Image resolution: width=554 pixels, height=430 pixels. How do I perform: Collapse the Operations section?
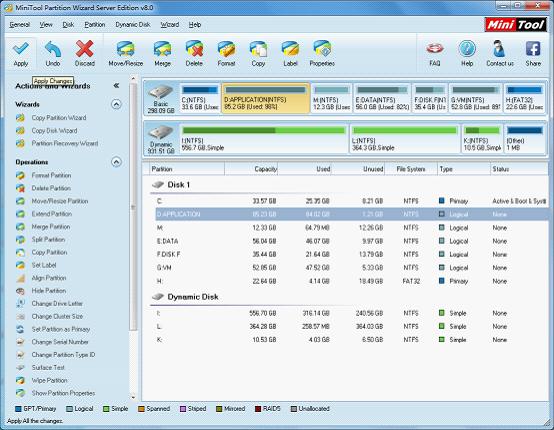click(116, 162)
